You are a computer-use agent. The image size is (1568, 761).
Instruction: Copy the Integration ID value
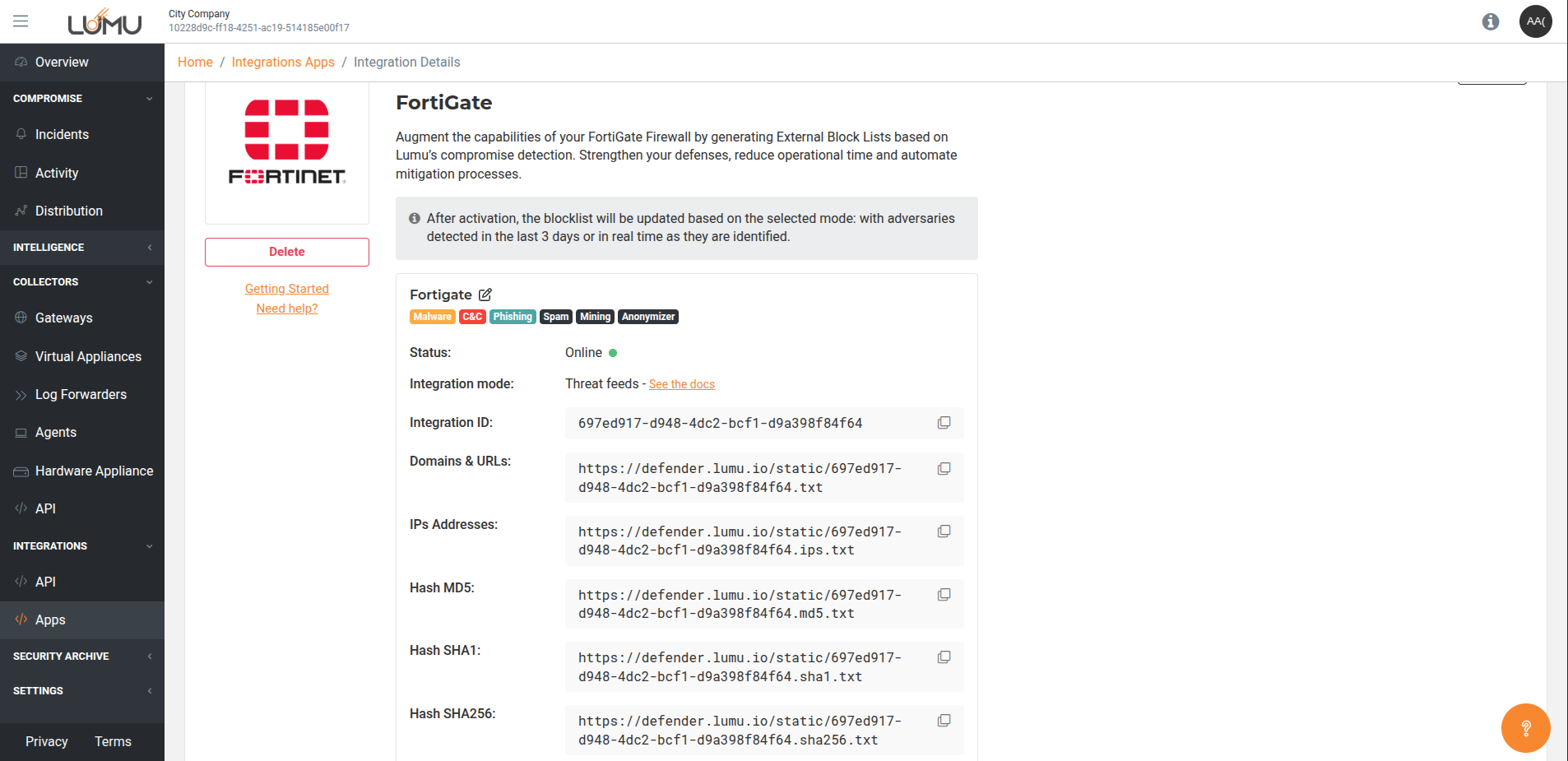944,423
